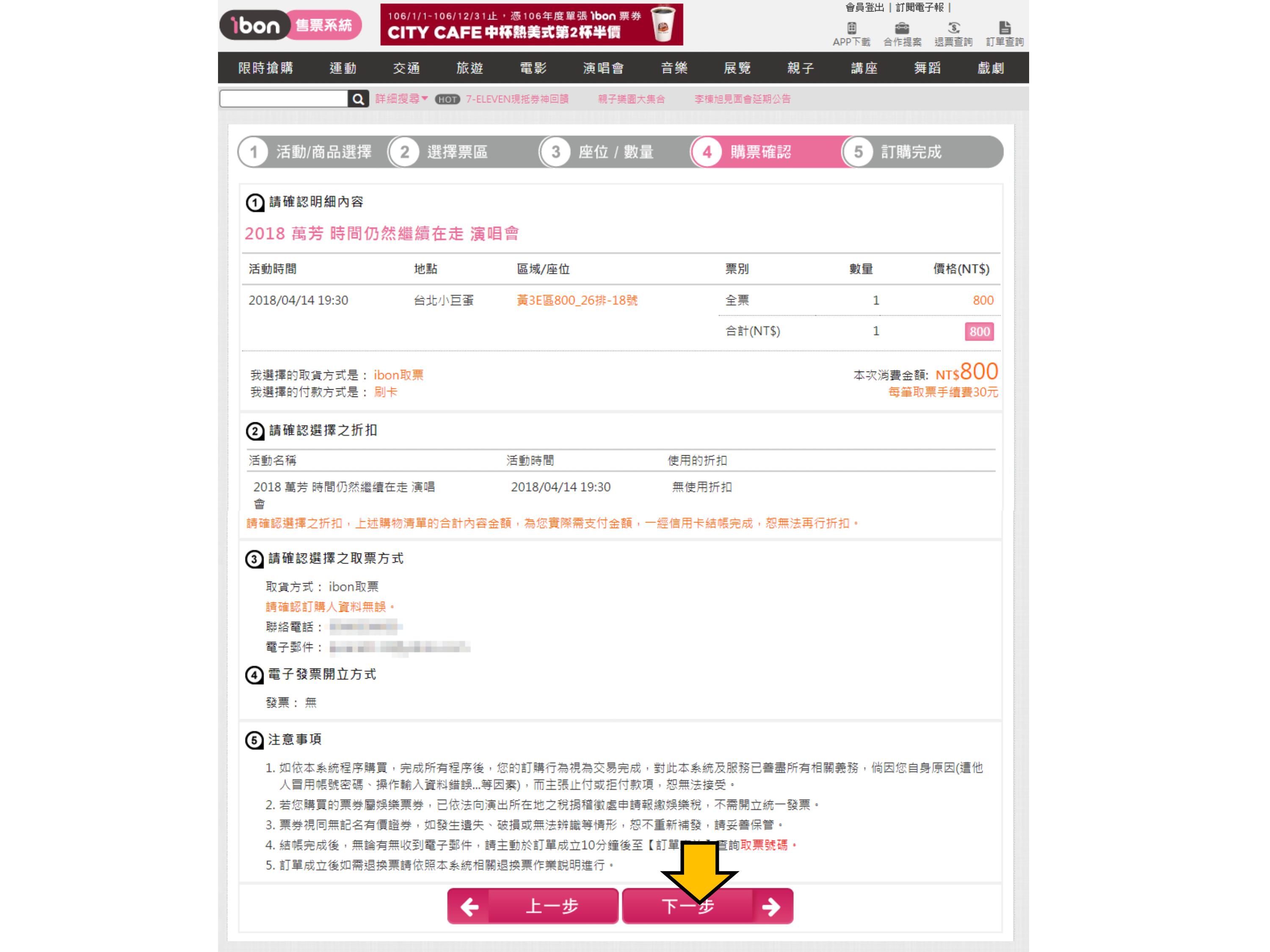The height and width of the screenshot is (952, 1270).
Task: Open the 演唱會 menu category
Action: coord(603,68)
